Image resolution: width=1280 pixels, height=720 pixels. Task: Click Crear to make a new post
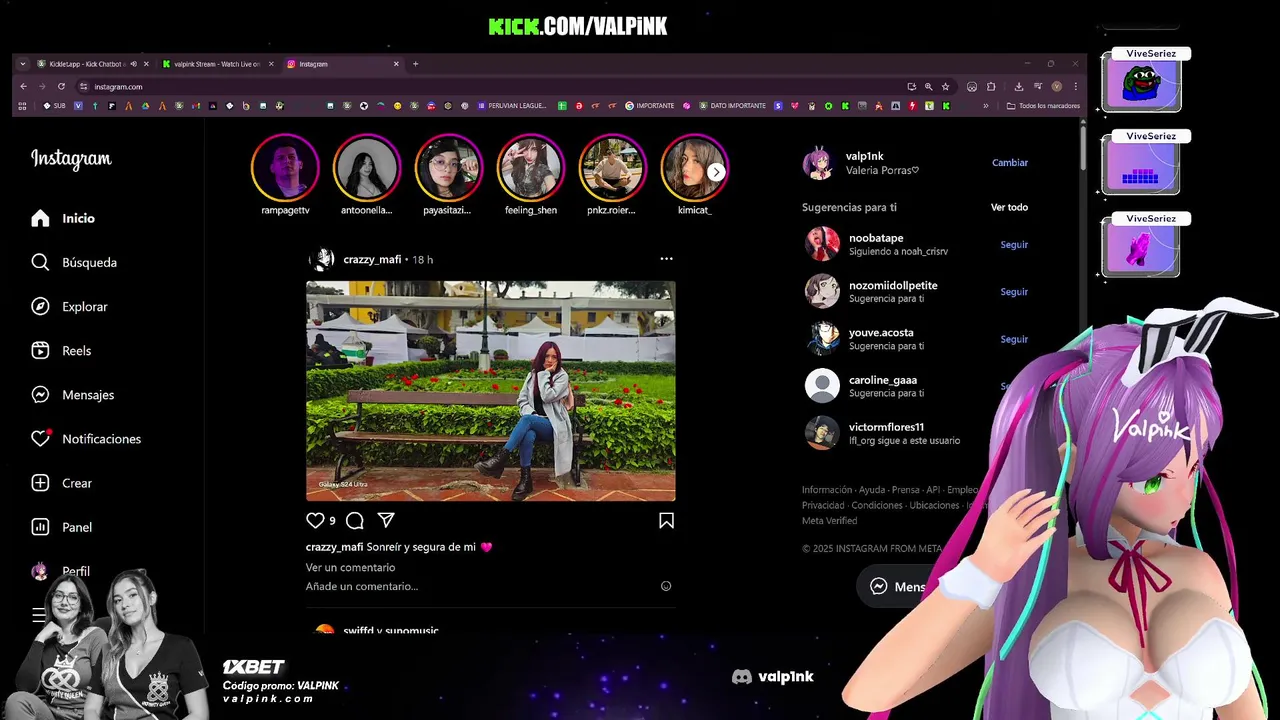[x=62, y=482]
